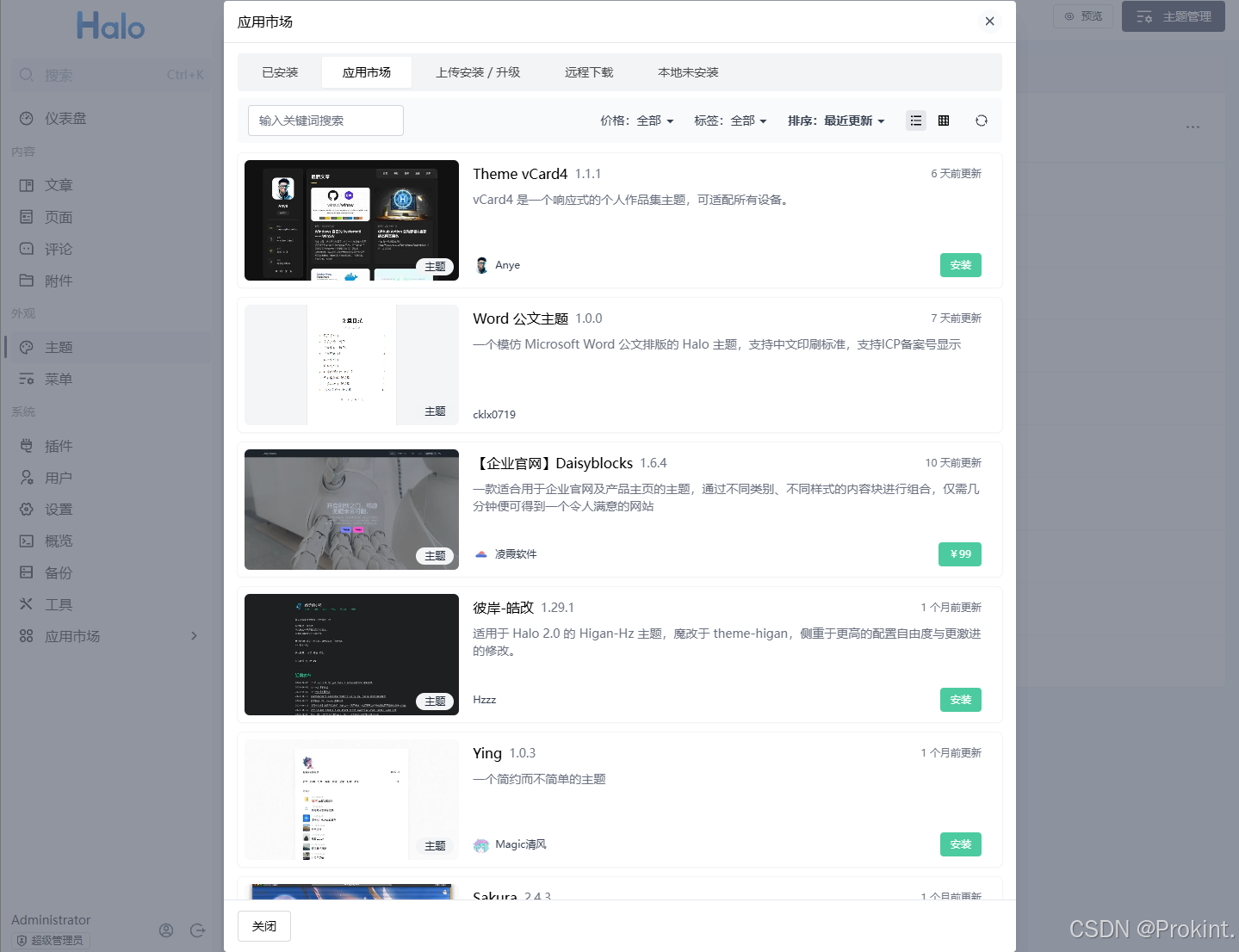
Task: Open the 价格 price filter dropdown
Action: point(637,121)
